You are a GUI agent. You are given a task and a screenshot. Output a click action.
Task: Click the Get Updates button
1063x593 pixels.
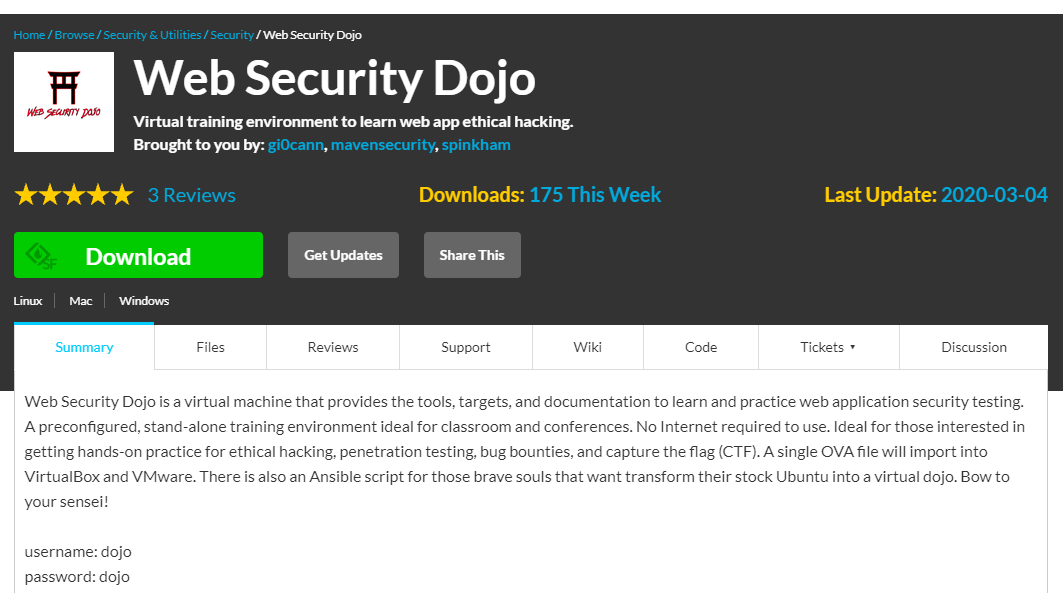click(x=343, y=255)
